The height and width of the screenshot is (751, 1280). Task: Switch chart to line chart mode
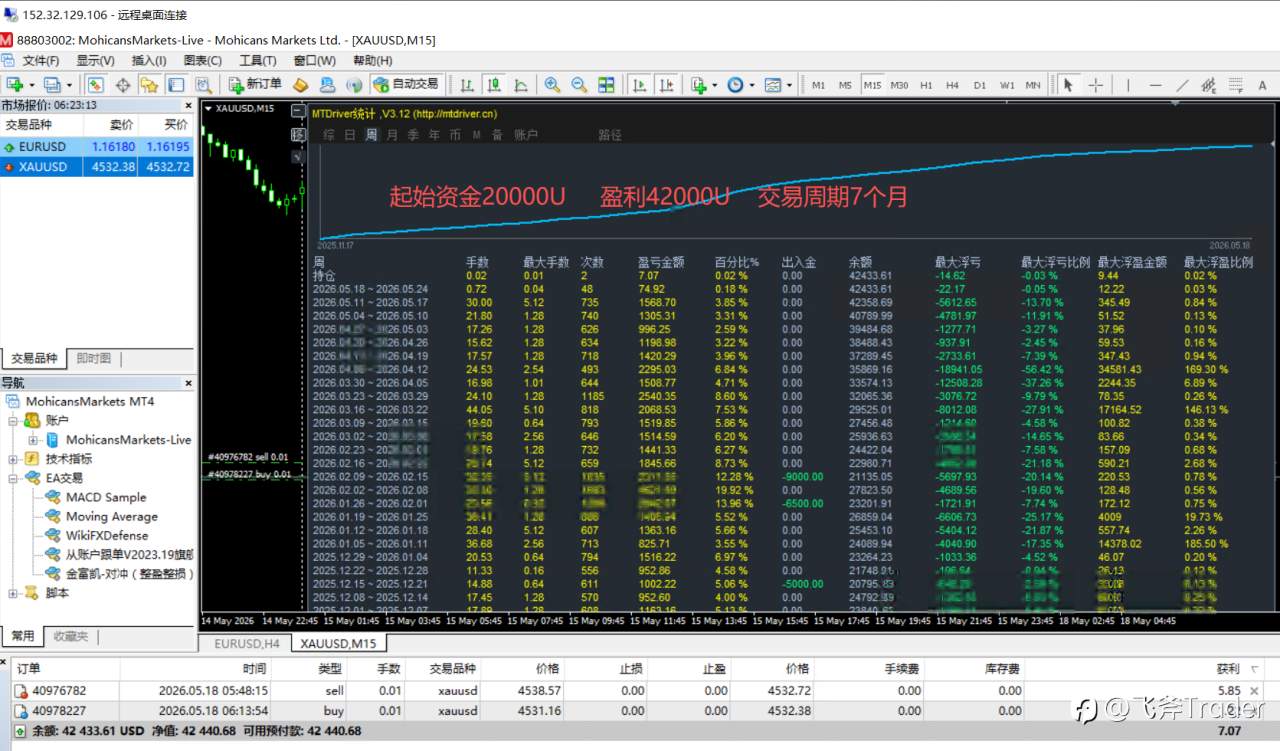(x=520, y=85)
